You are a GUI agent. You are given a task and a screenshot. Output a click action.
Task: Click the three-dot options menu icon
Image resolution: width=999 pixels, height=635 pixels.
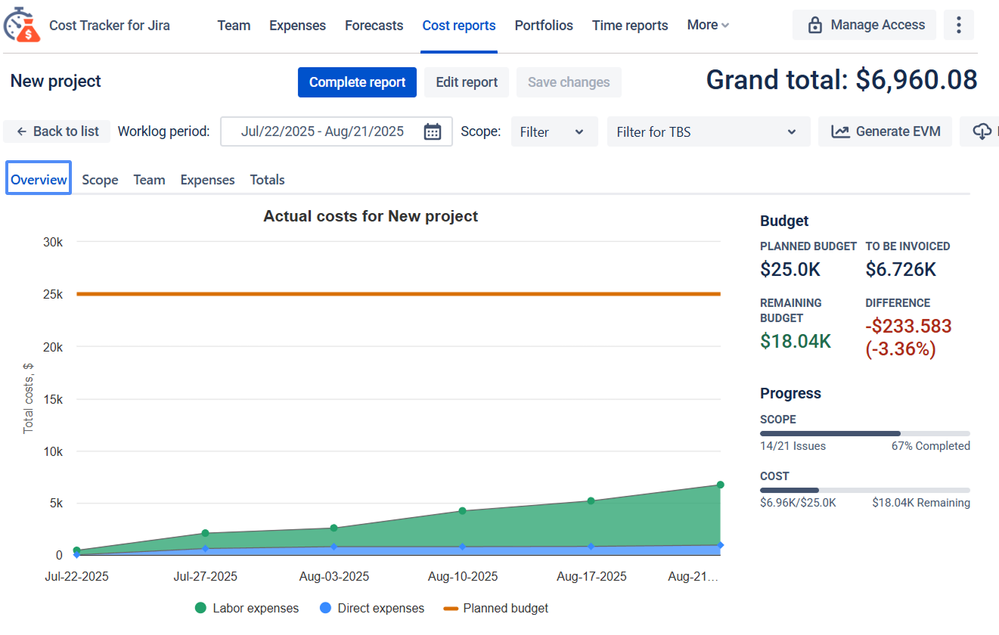pos(958,25)
